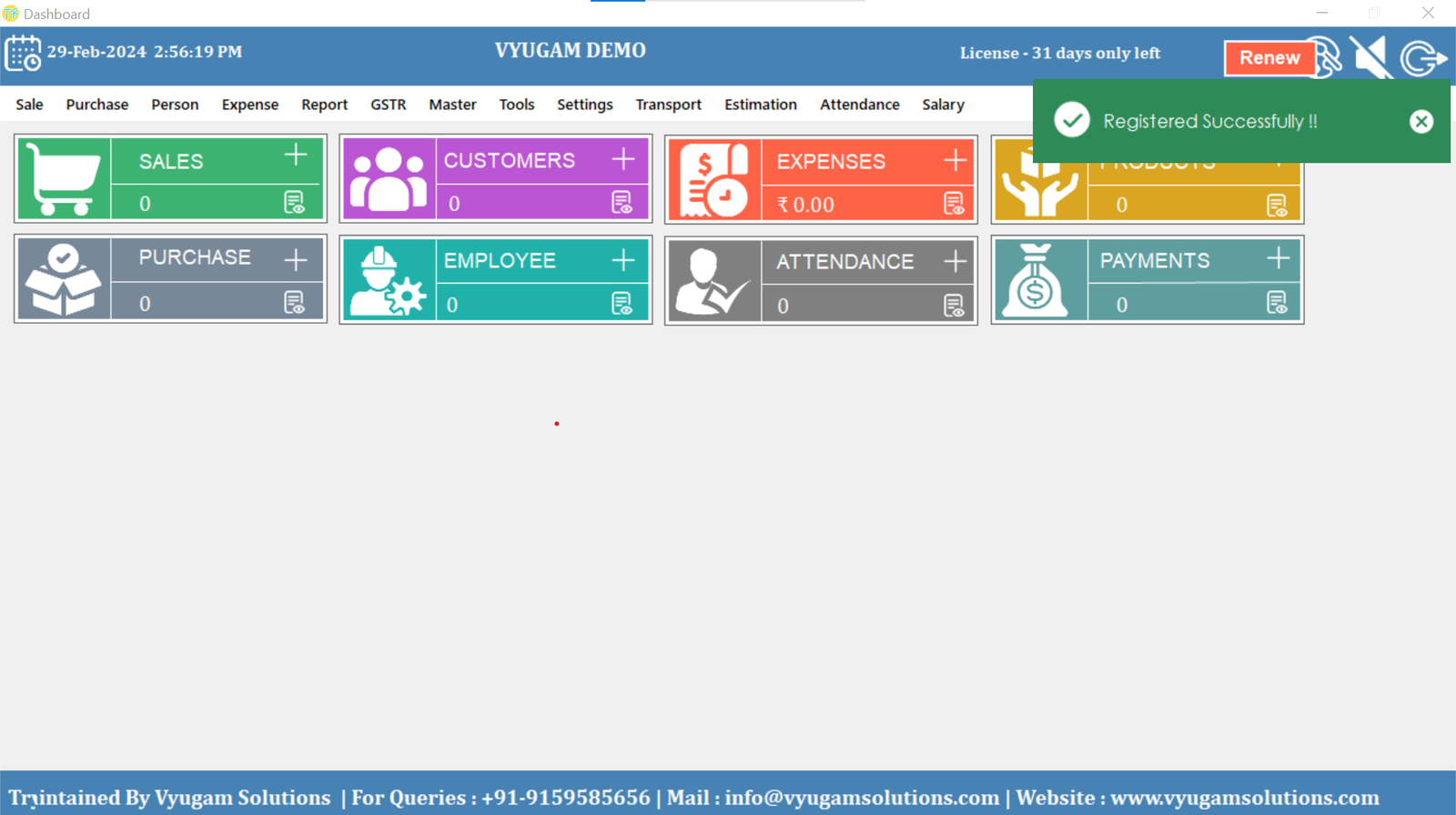
Task: Add a new sale with Sales plus icon
Action: [x=296, y=155]
